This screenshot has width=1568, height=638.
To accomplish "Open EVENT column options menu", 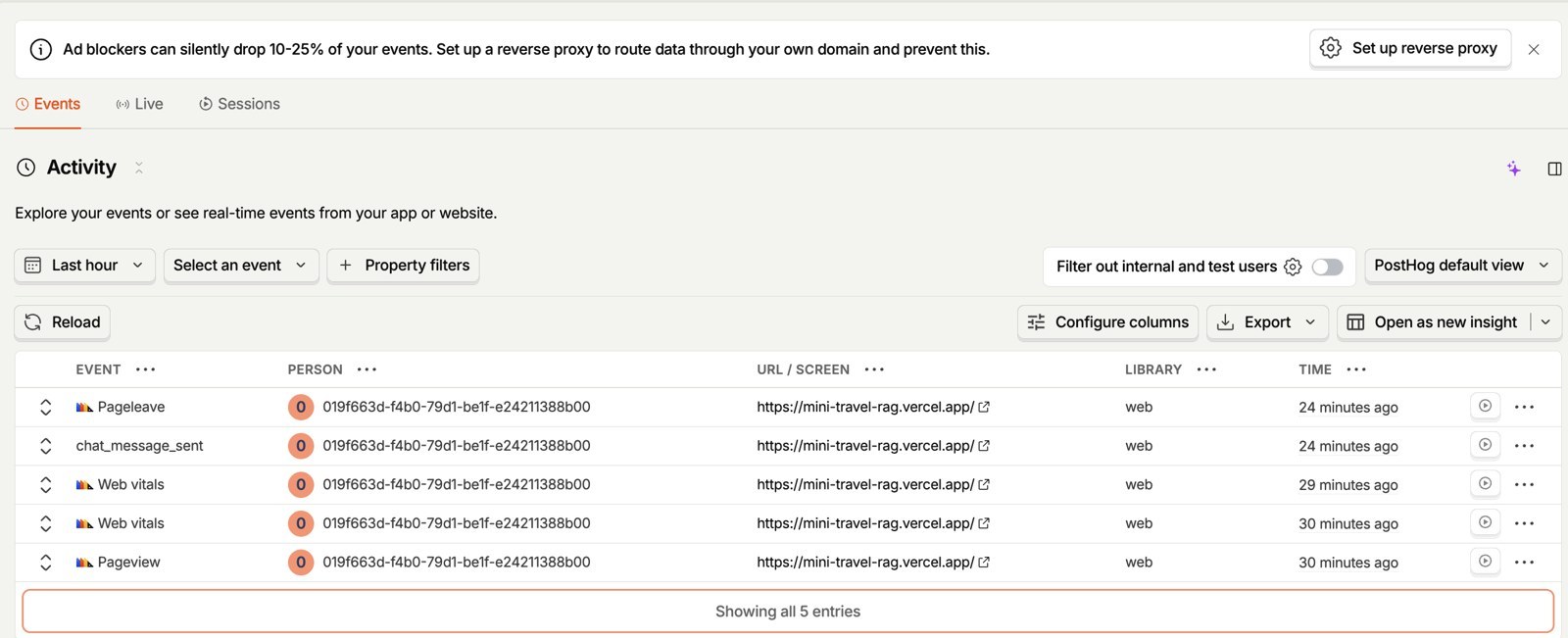I will point(146,369).
